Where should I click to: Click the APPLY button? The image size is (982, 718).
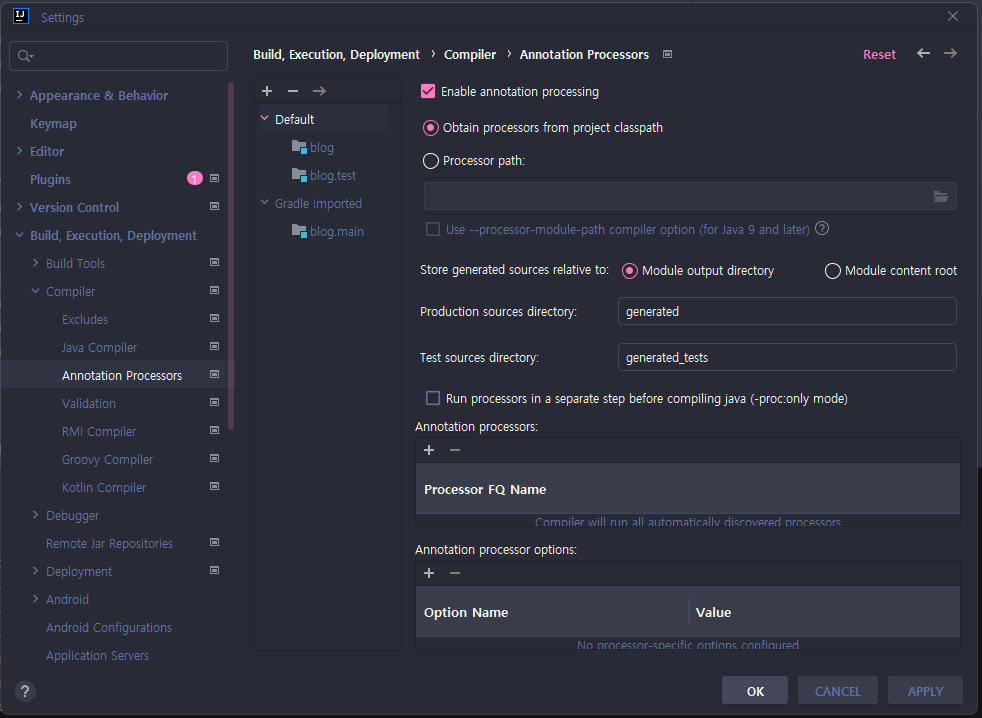tap(925, 690)
